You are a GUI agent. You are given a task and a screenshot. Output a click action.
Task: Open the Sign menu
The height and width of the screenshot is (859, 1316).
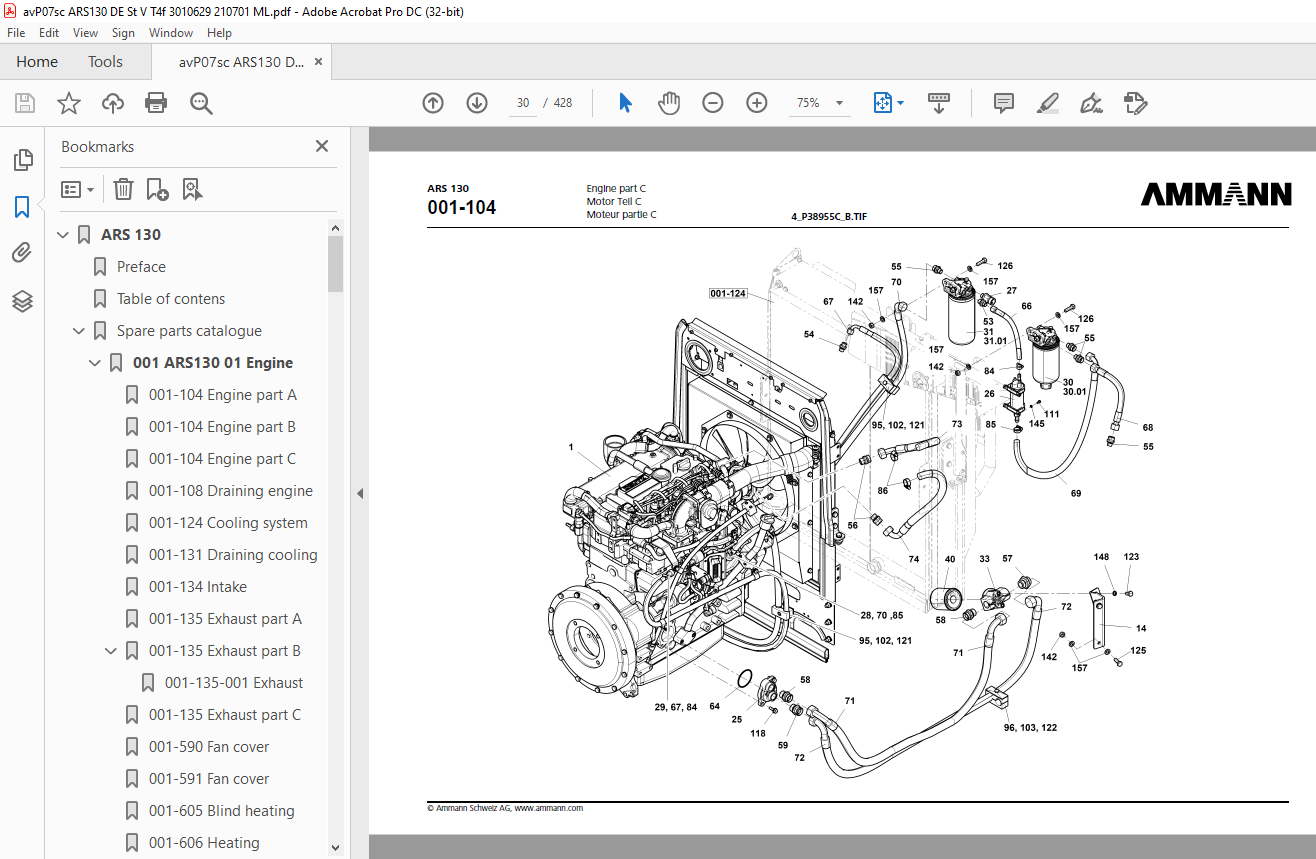(123, 33)
